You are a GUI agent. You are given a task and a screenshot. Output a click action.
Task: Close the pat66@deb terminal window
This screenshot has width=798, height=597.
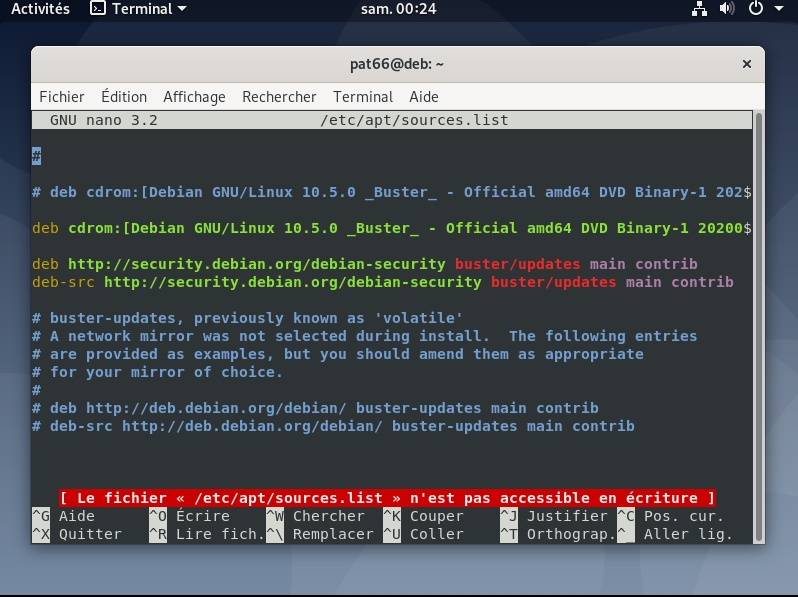747,64
